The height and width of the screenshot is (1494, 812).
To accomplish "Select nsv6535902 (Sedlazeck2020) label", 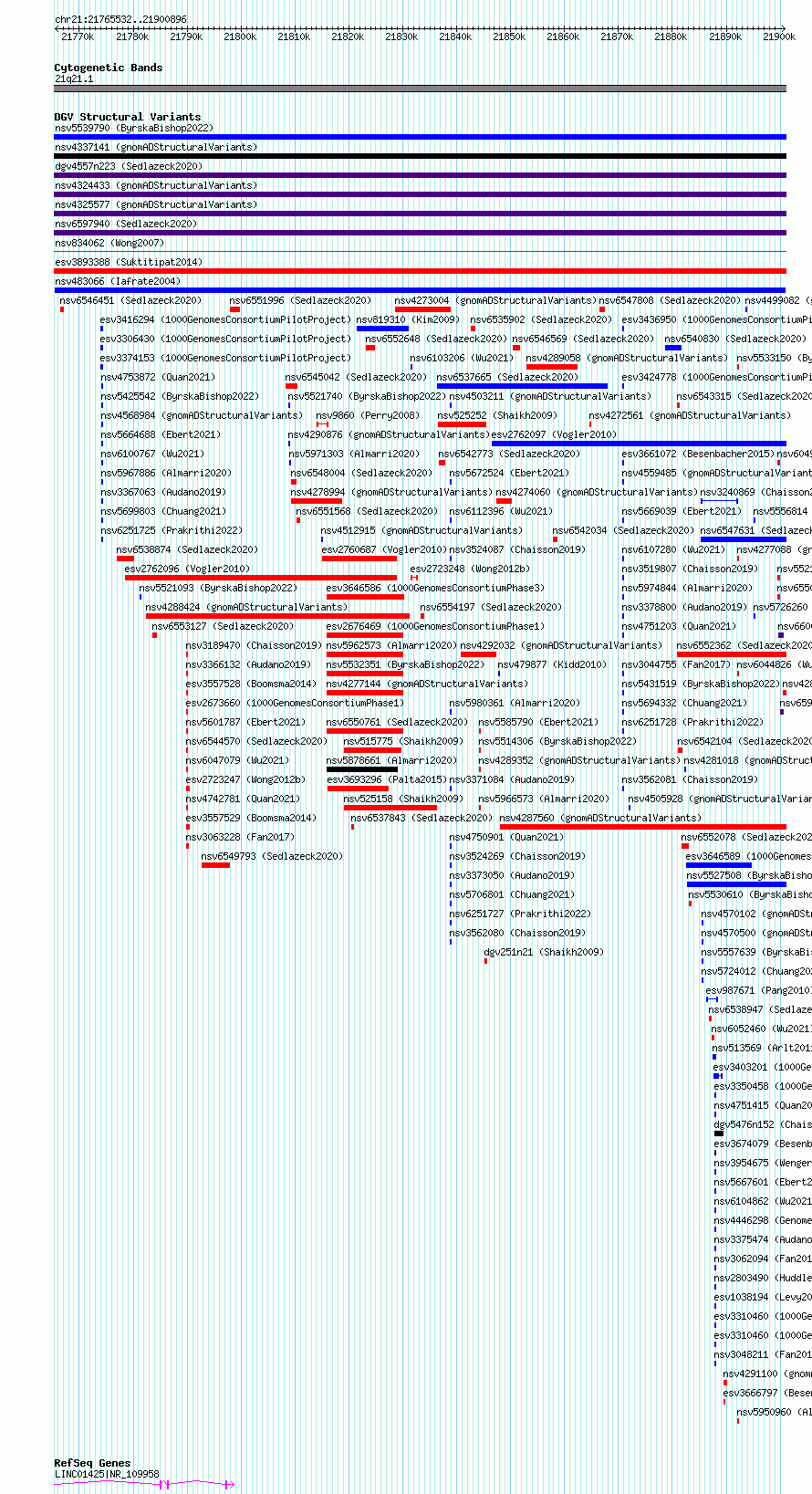I will (542, 320).
